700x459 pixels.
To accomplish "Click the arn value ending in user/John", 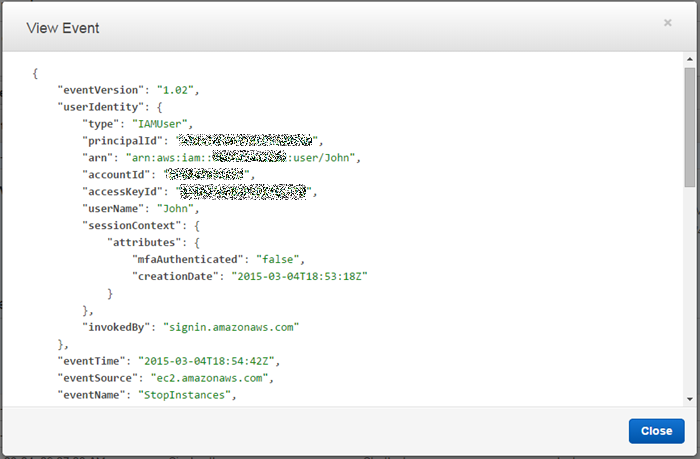I will 242,158.
